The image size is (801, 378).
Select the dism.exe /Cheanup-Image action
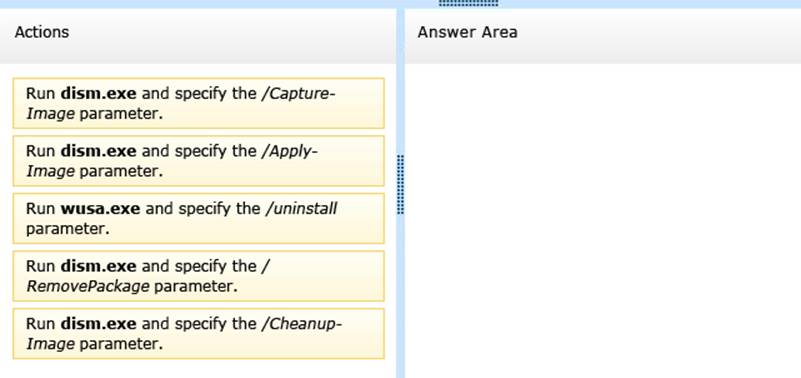(198, 334)
